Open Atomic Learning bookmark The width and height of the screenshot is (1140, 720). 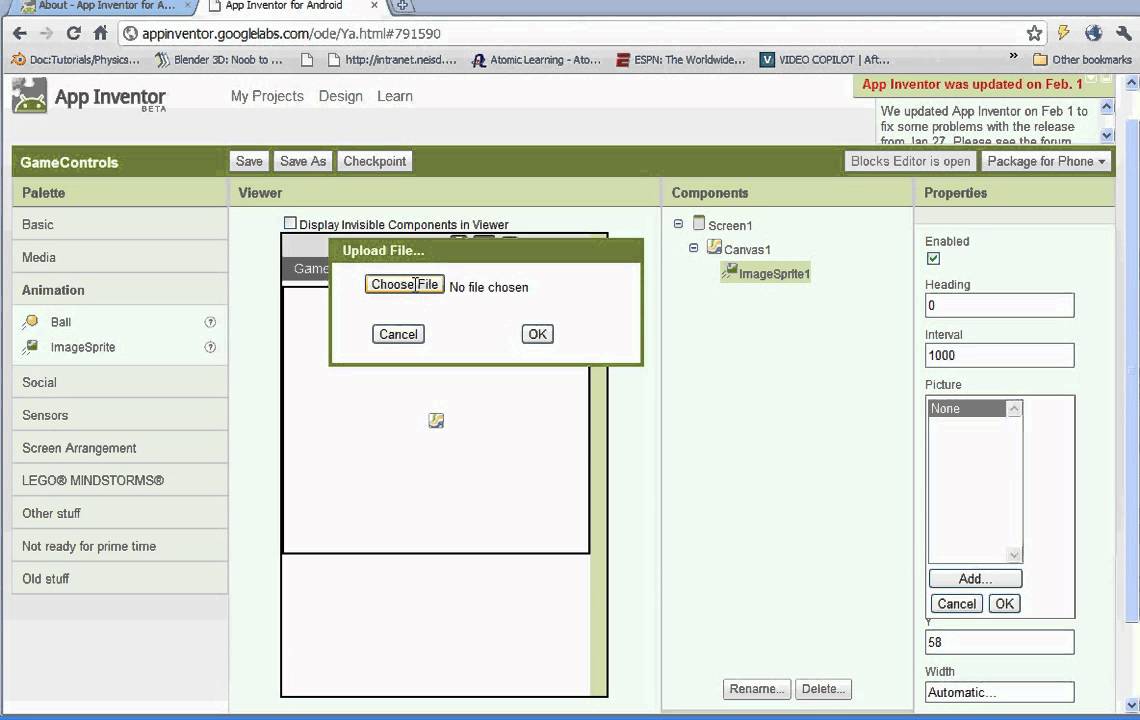point(537,60)
